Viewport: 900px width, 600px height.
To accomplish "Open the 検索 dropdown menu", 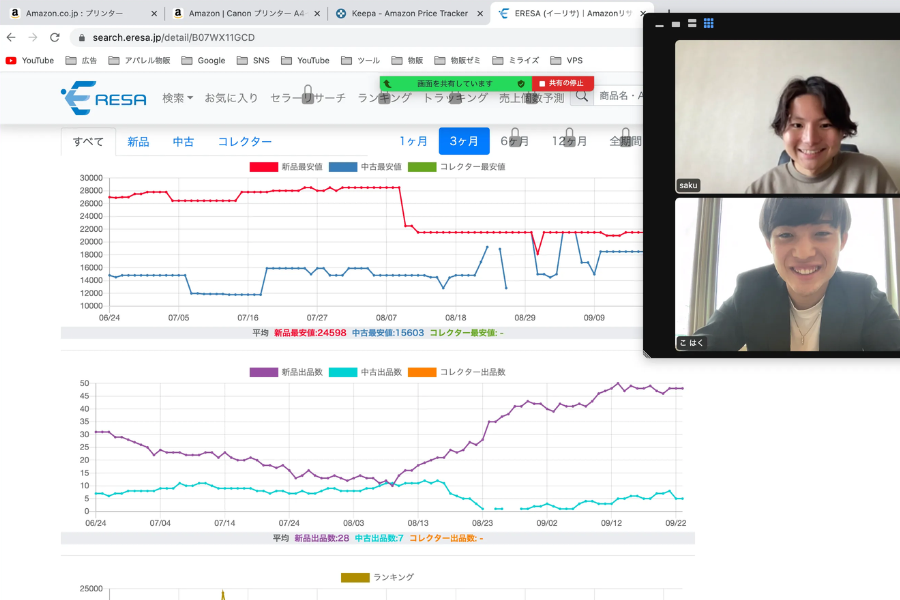I will coord(177,98).
